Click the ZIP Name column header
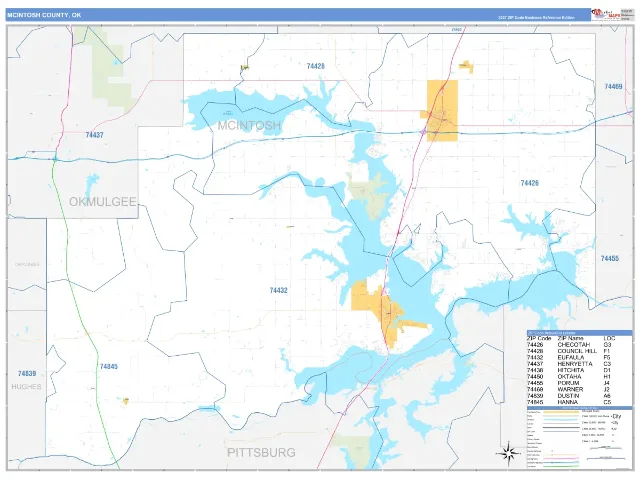The image size is (640, 480). click(x=571, y=338)
